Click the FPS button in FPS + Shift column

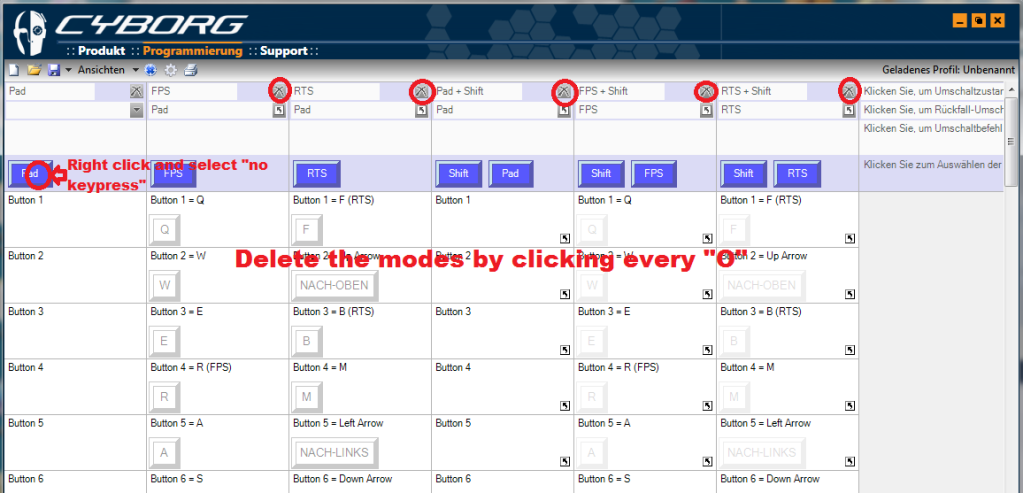654,174
